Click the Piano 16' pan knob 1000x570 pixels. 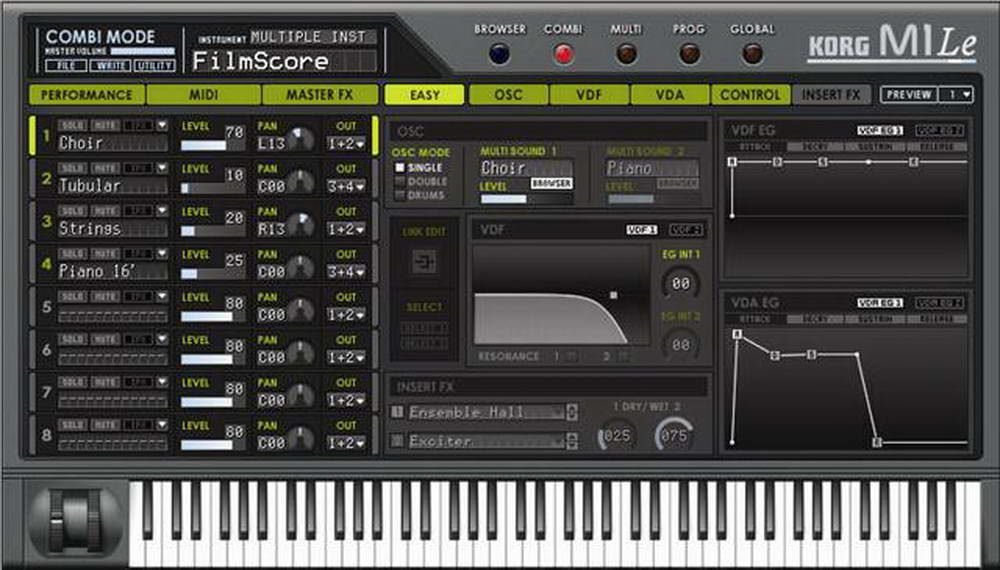[x=300, y=268]
